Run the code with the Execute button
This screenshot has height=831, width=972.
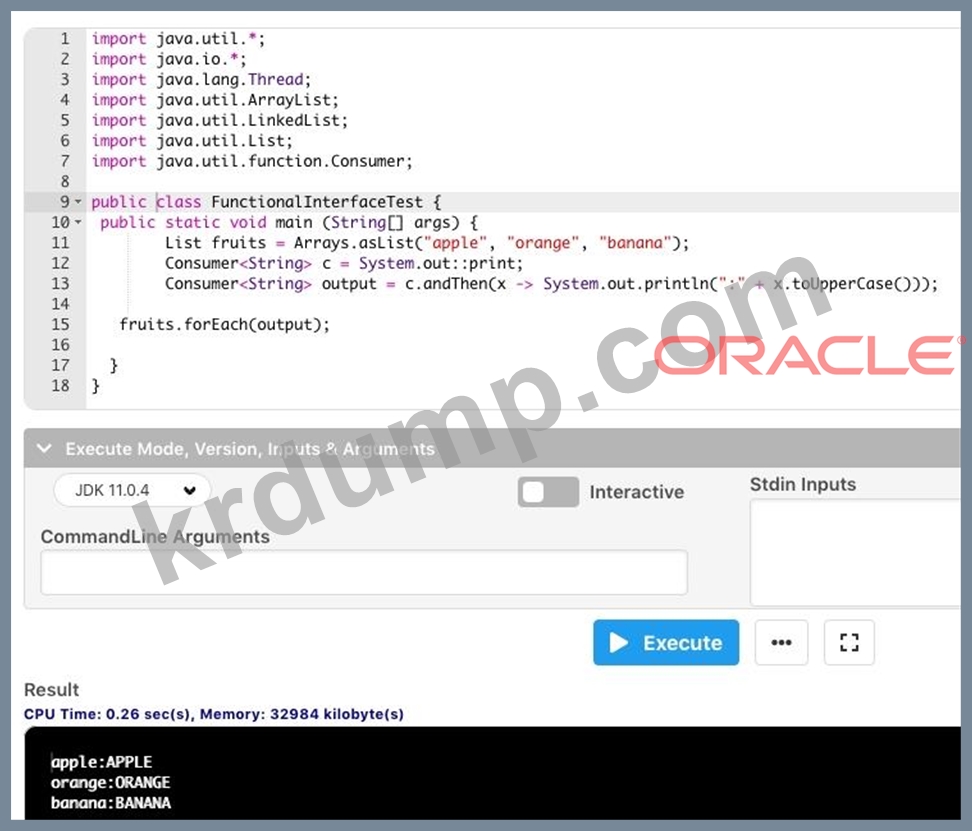tap(666, 643)
